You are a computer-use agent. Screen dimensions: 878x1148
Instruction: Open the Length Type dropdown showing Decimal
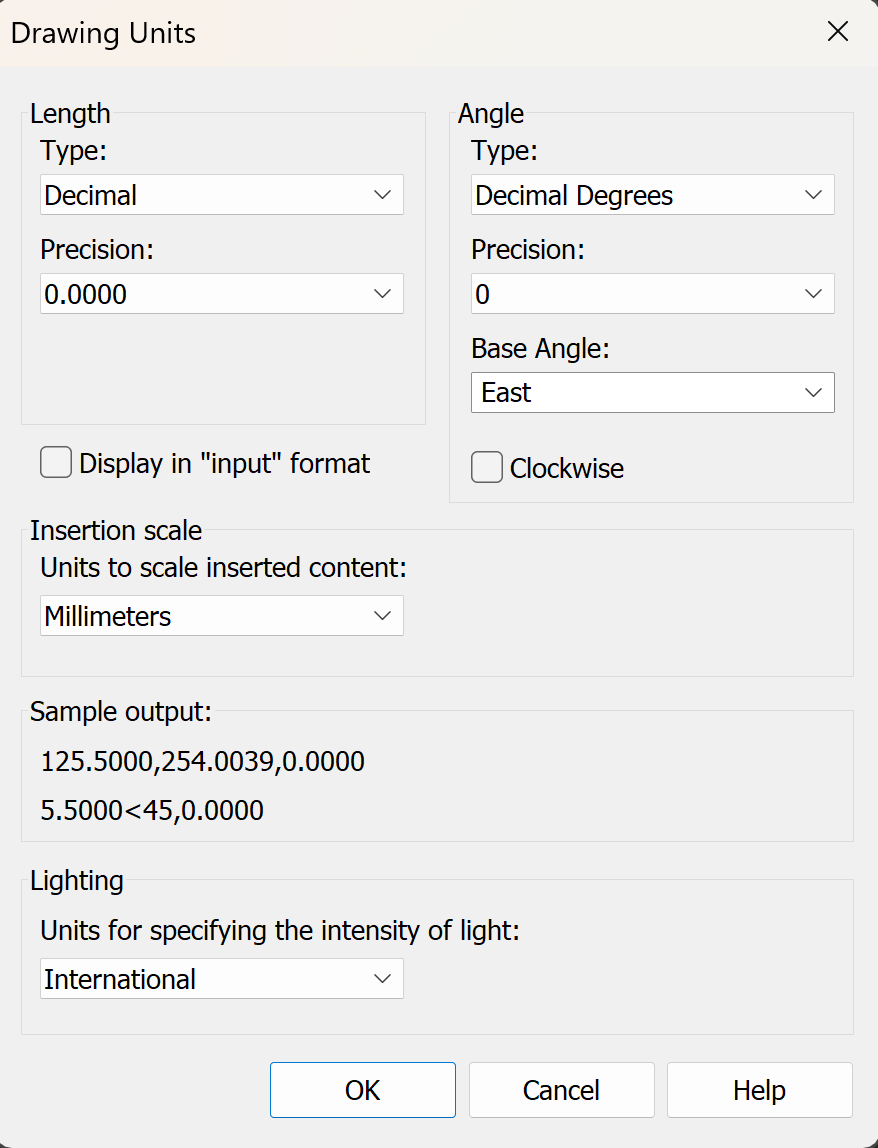222,195
